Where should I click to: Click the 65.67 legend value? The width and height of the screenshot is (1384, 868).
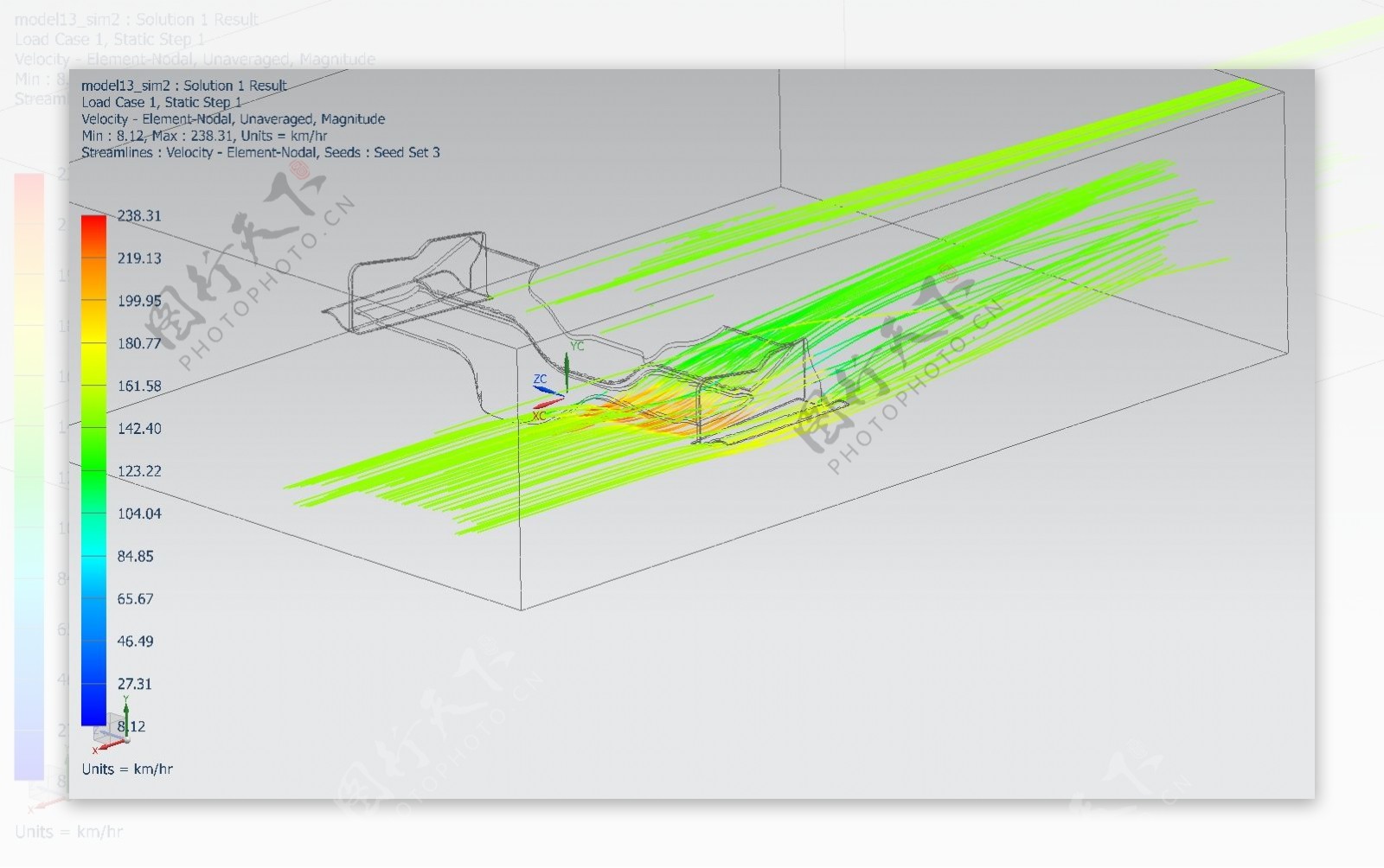point(136,598)
